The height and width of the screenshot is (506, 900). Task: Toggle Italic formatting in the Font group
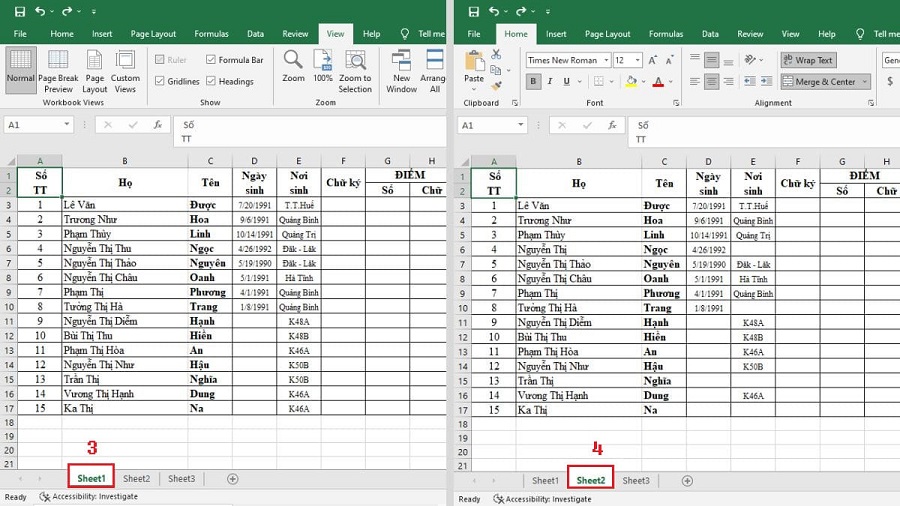click(551, 82)
